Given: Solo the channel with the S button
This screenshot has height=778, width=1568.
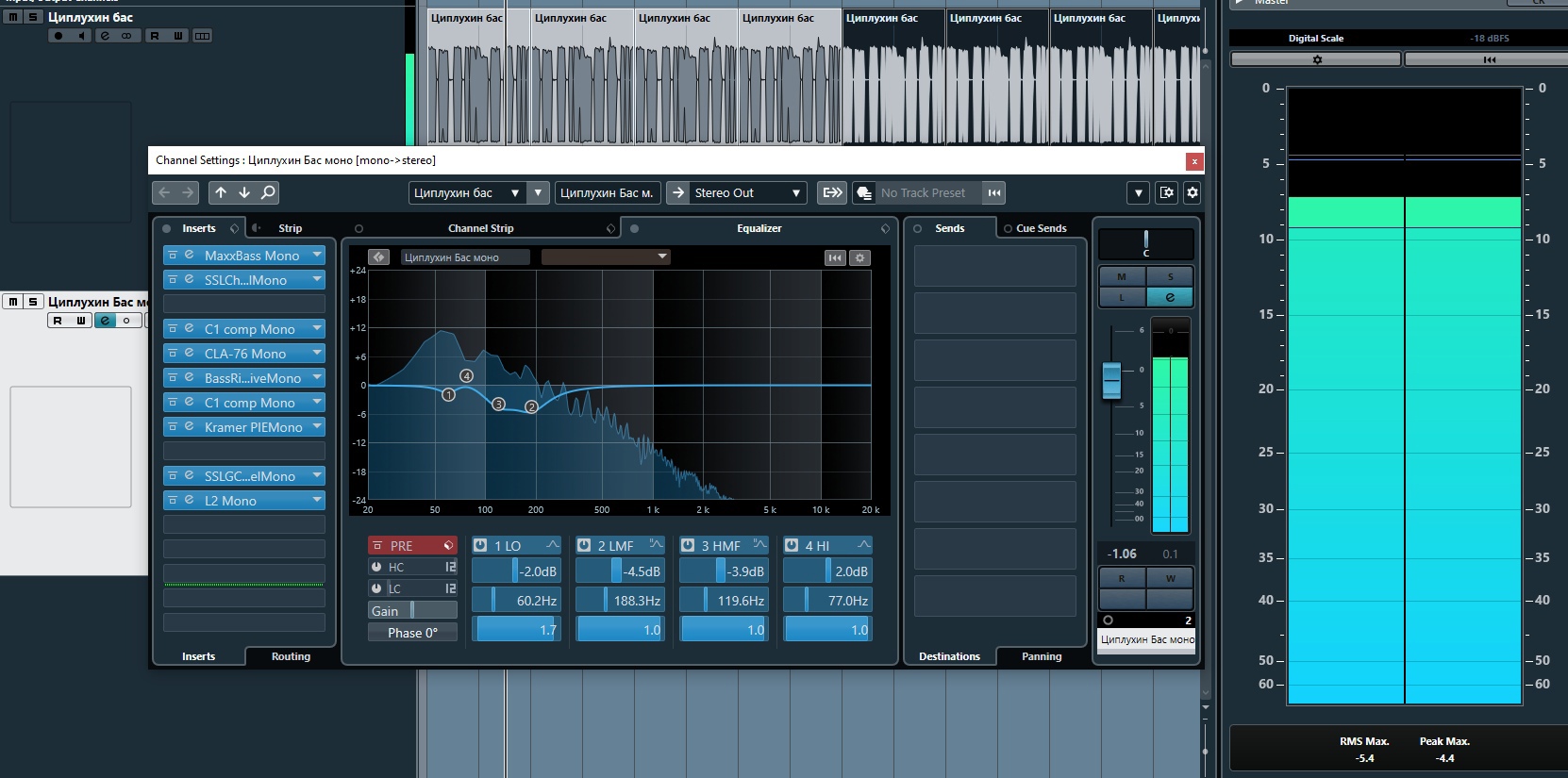Looking at the screenshot, I should click(x=1170, y=276).
